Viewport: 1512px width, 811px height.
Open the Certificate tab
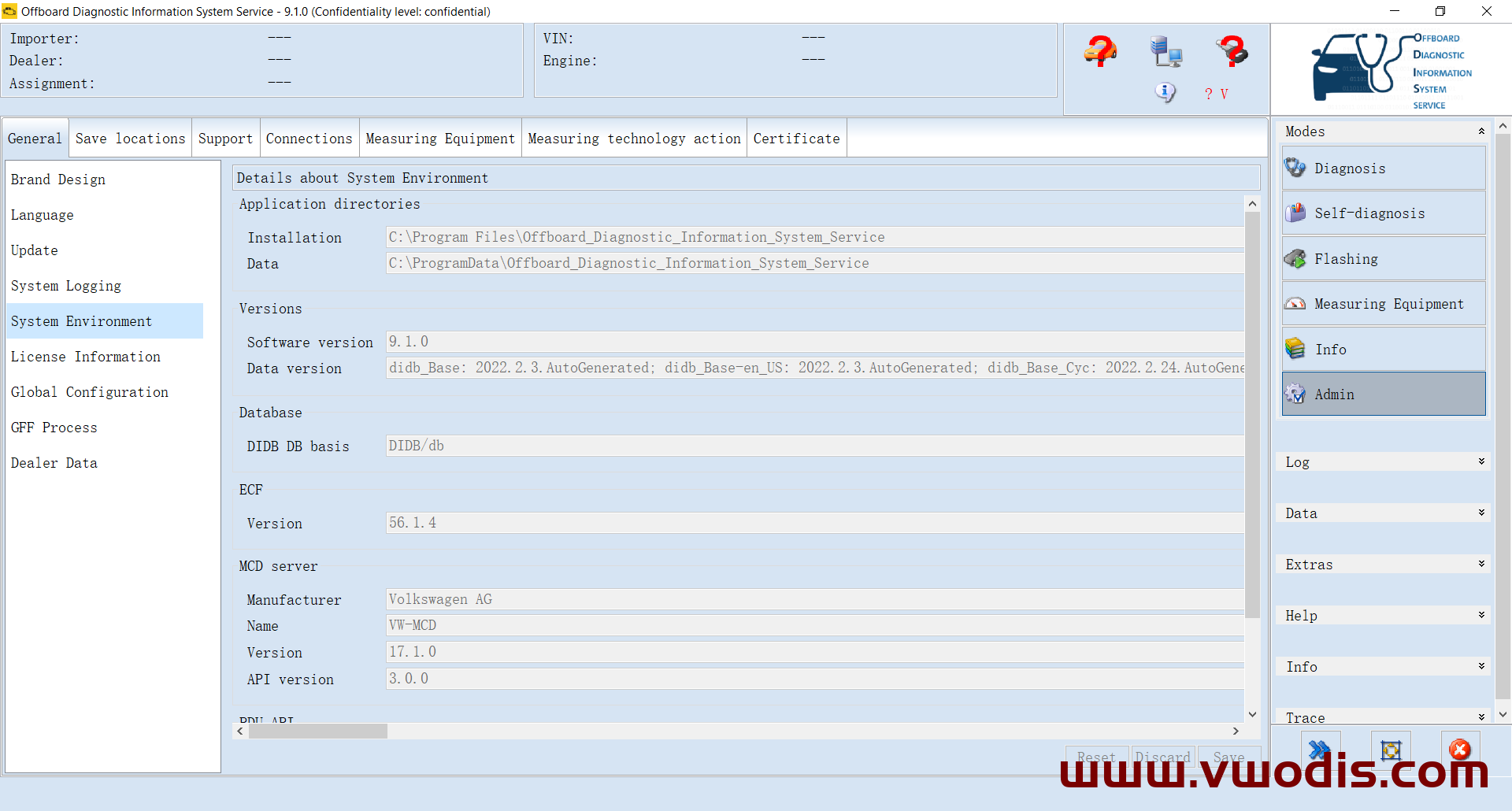point(796,139)
